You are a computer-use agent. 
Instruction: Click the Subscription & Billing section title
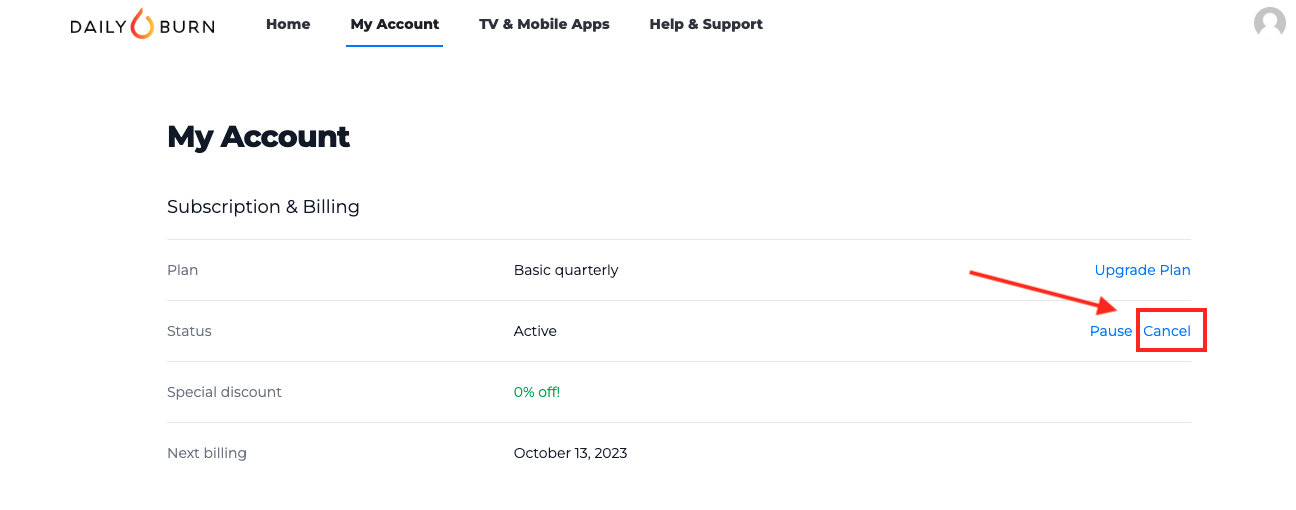pos(263,207)
